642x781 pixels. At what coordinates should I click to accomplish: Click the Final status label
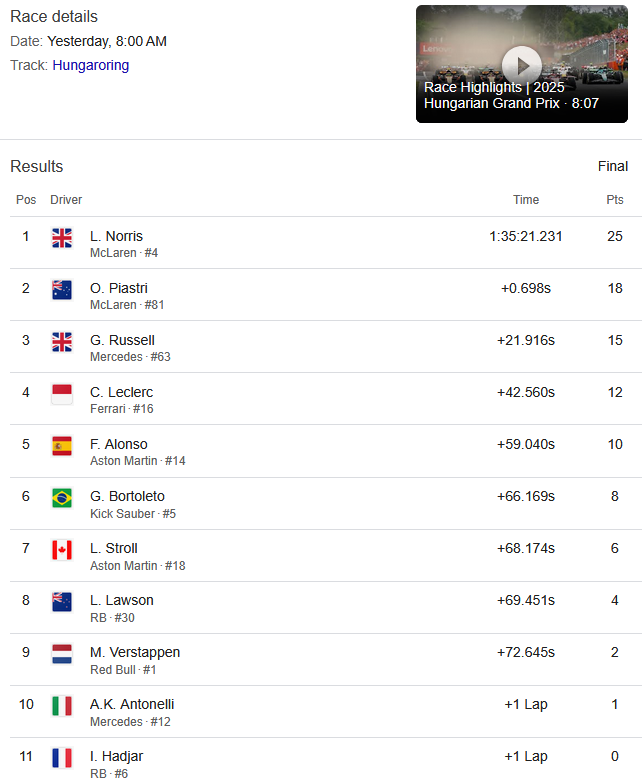[x=613, y=166]
